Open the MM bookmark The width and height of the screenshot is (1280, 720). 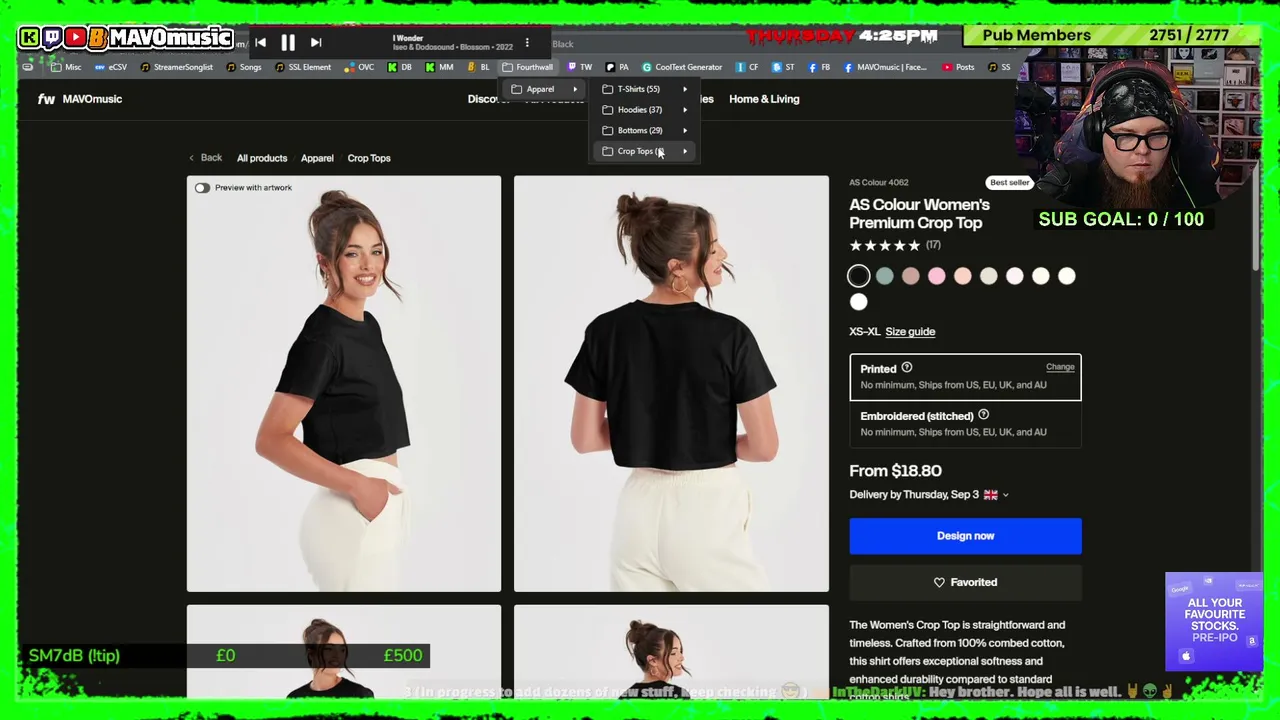click(439, 67)
